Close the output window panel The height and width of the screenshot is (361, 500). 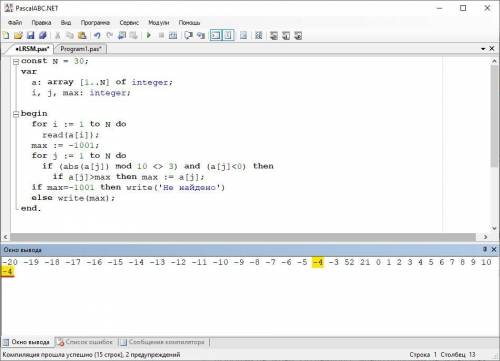click(494, 249)
